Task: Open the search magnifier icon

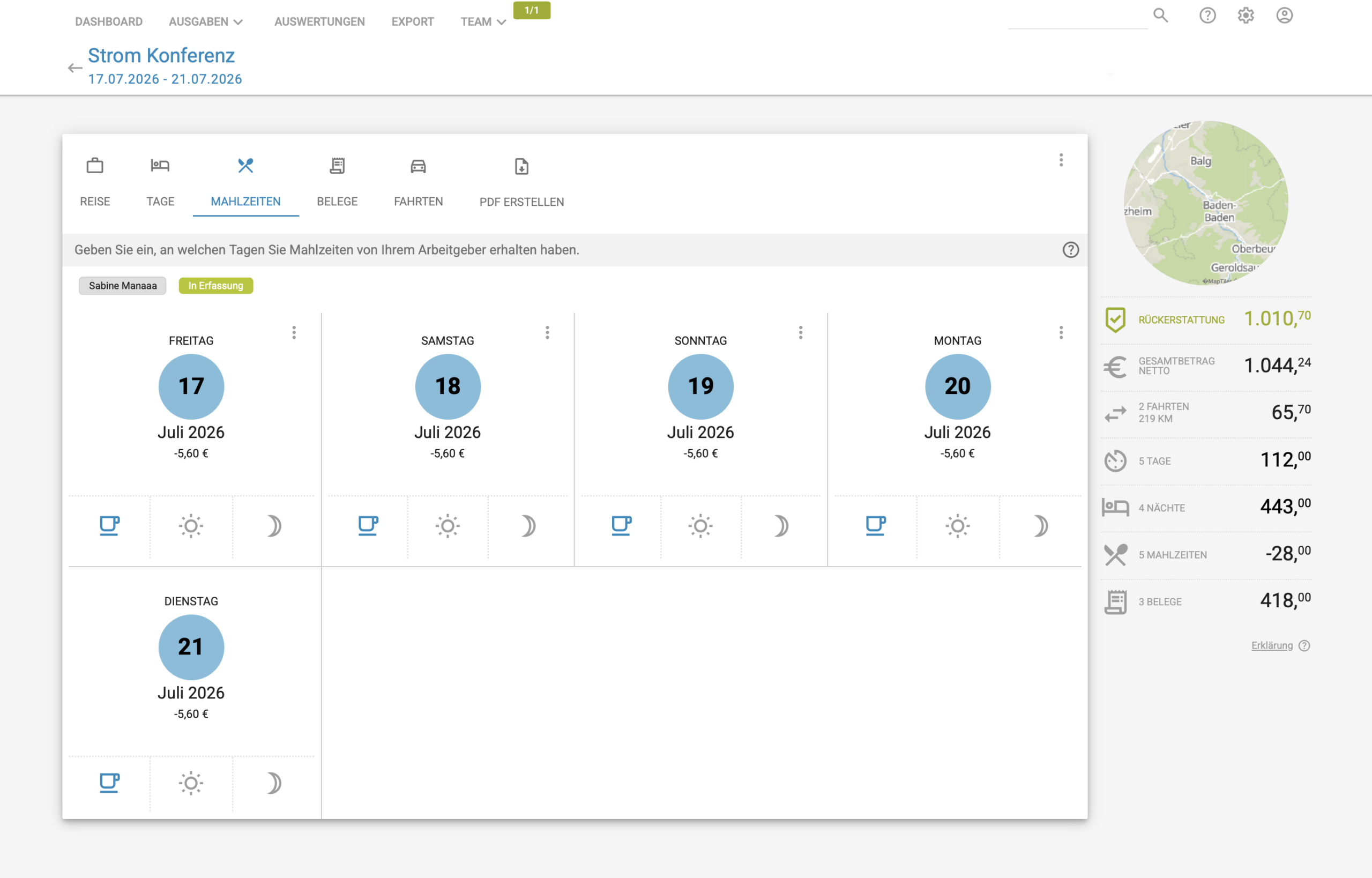Action: click(1160, 16)
